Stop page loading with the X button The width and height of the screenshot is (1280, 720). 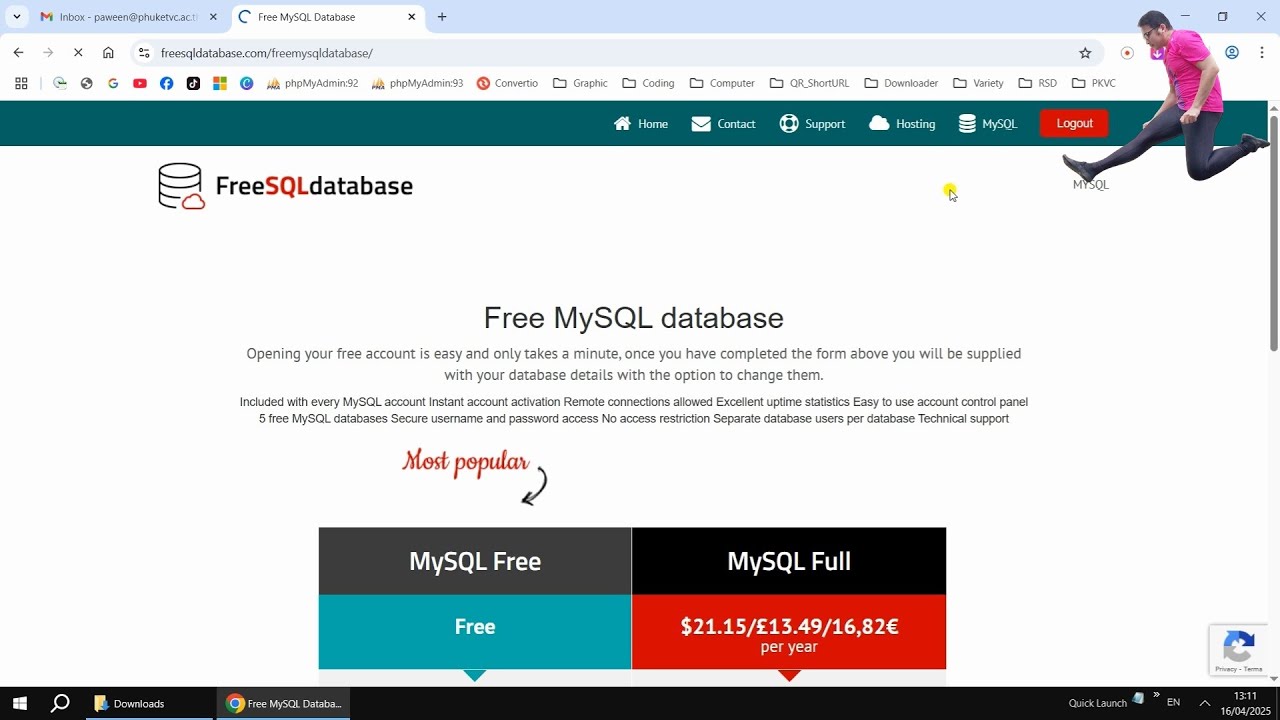pos(78,53)
